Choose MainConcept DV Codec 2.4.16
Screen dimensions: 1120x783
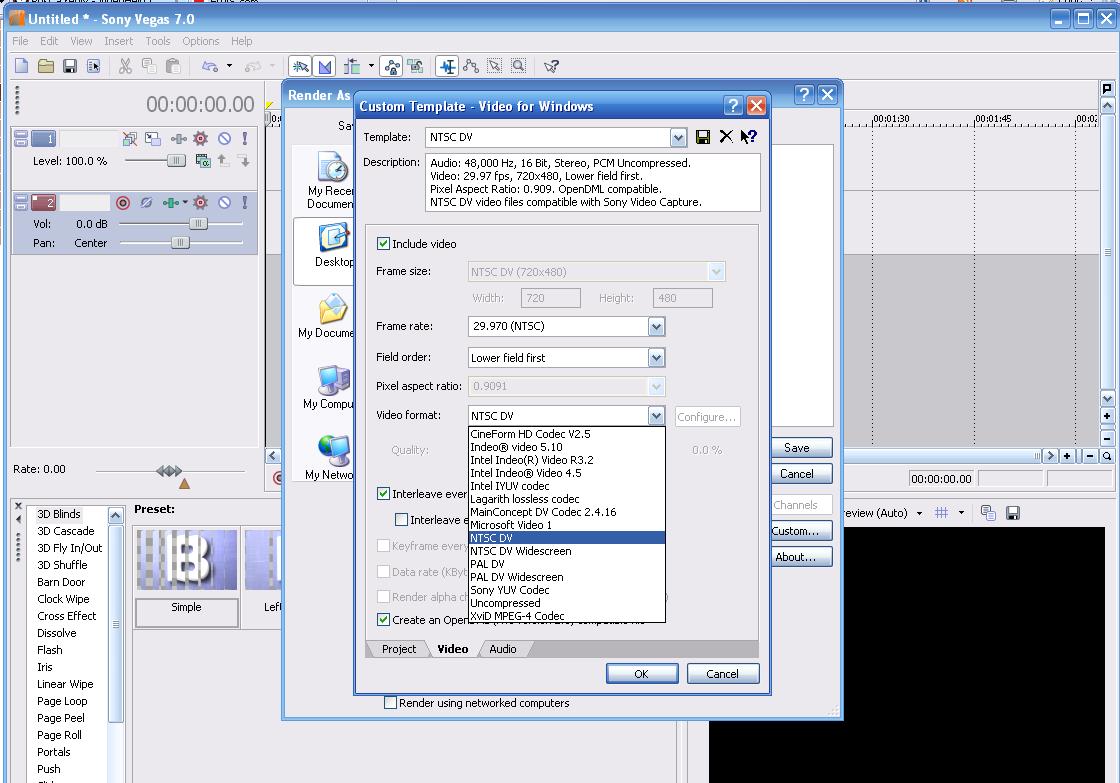coord(567,512)
